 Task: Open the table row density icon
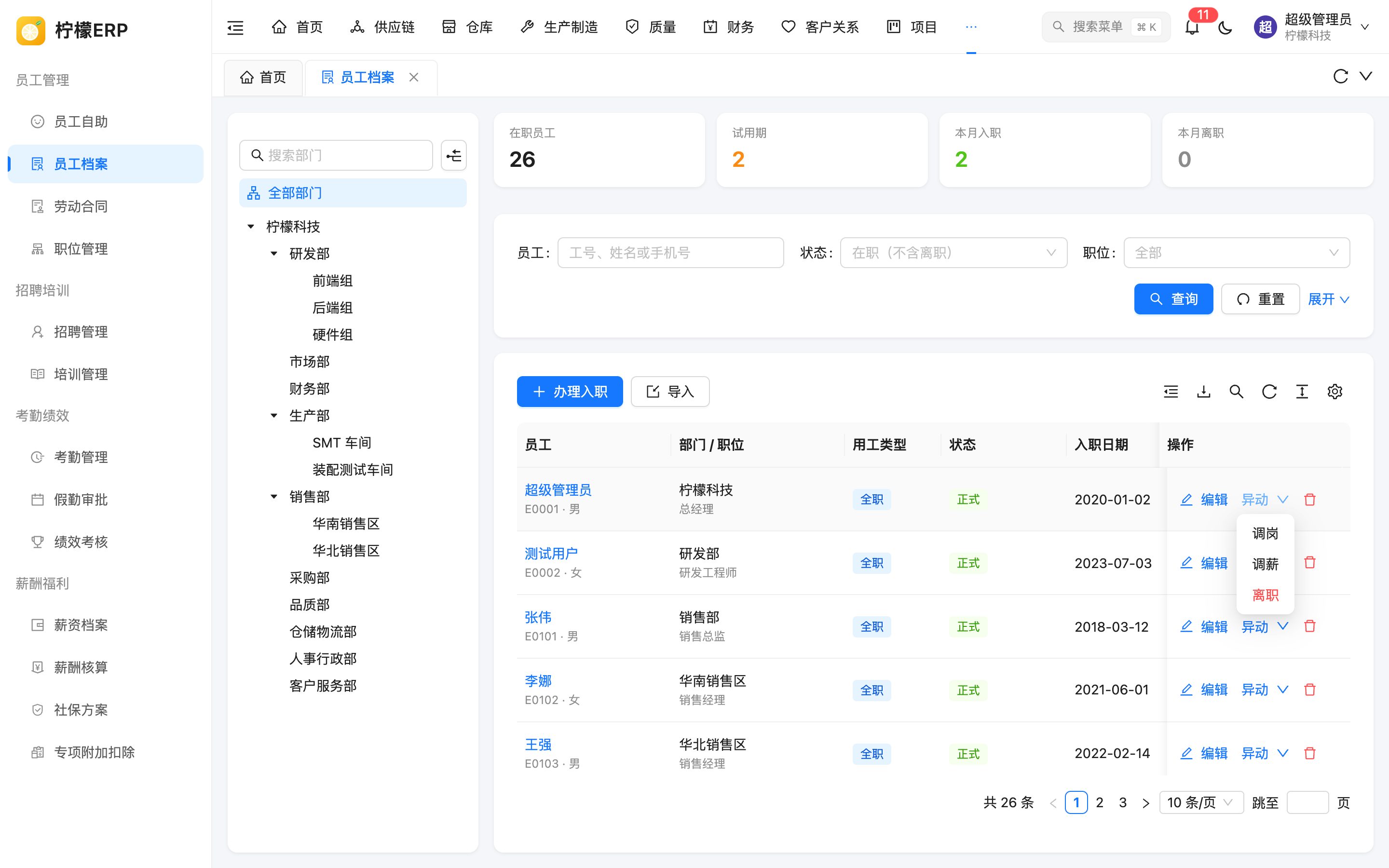pyautogui.click(x=1302, y=392)
